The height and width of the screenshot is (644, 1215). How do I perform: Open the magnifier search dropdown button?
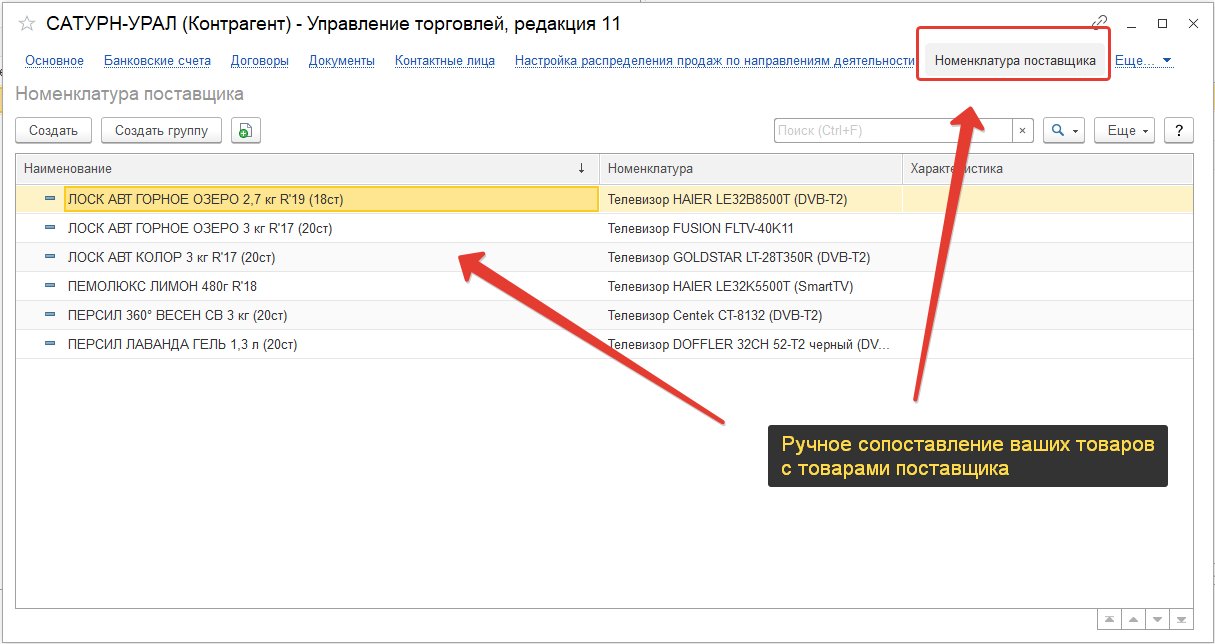(x=1064, y=130)
